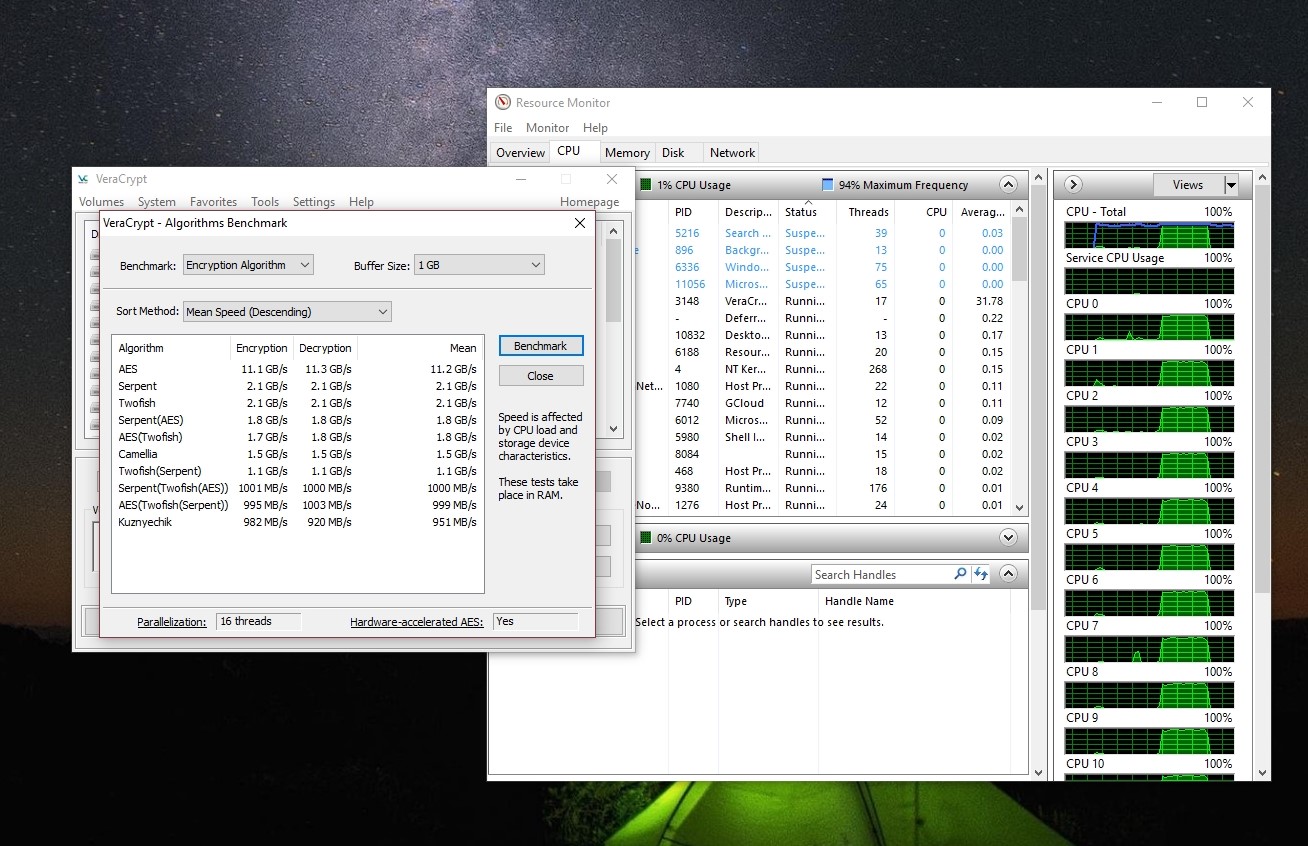
Task: Click the Parallelization link
Action: pos(172,621)
